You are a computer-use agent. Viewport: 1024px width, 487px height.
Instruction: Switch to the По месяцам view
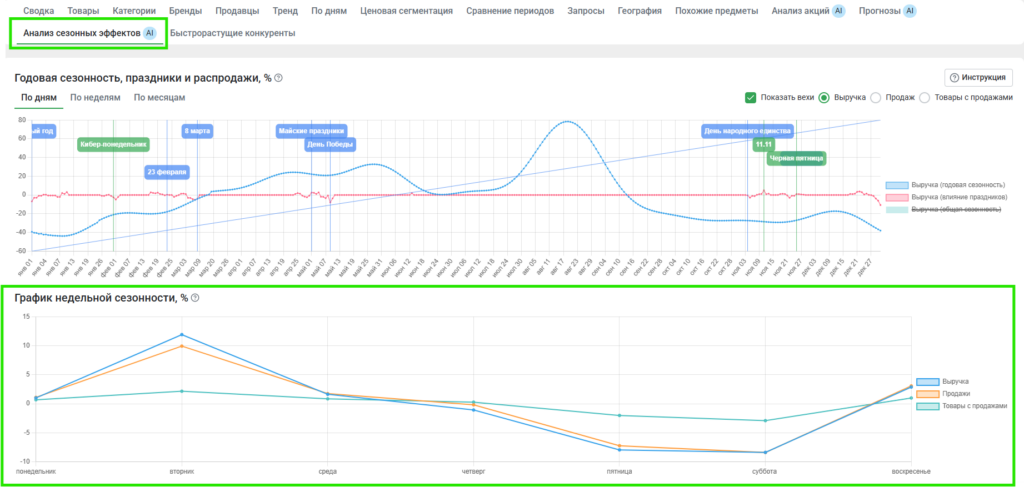159,97
